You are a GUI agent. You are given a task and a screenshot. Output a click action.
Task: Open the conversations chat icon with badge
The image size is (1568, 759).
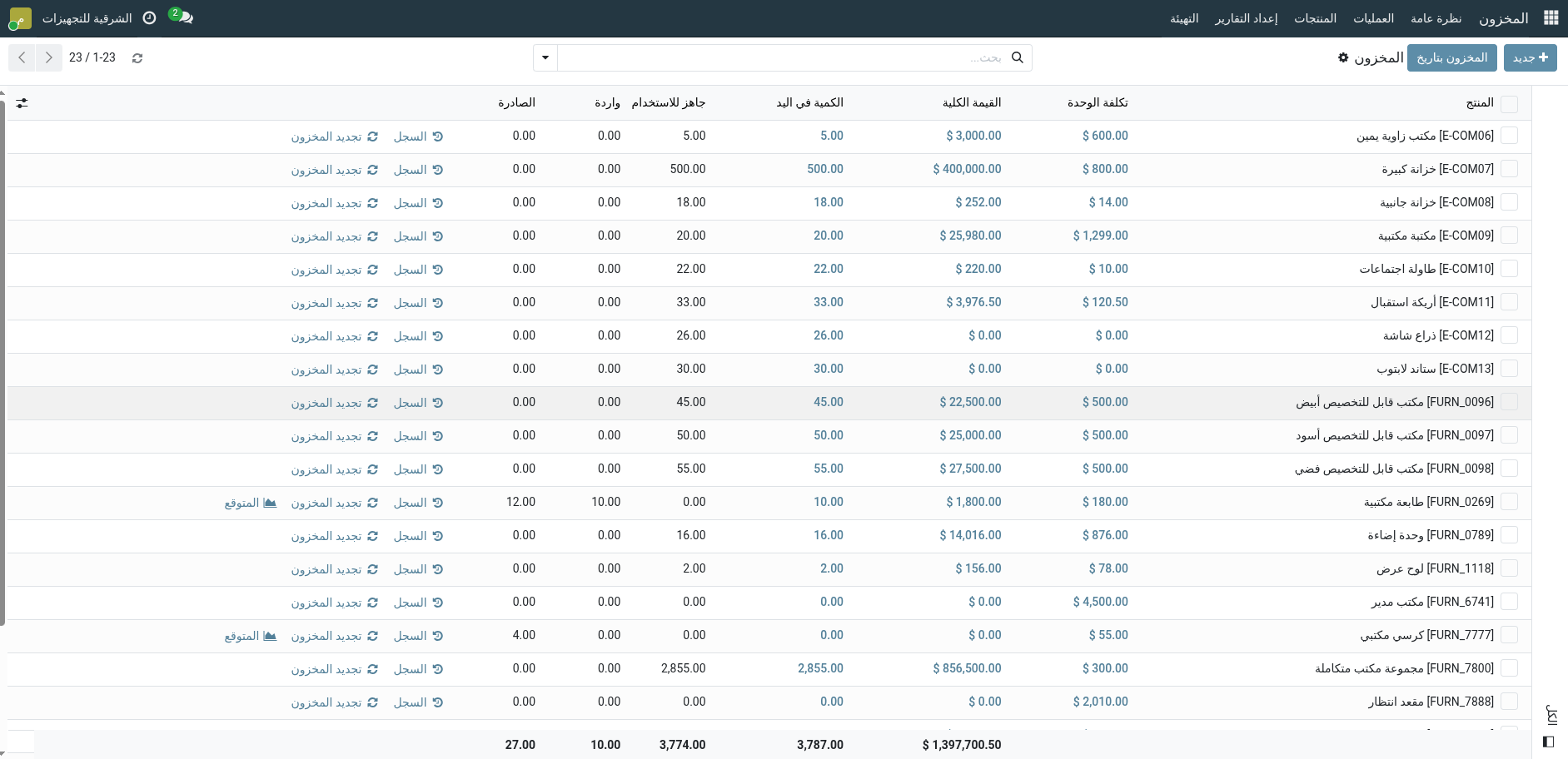coord(181,17)
